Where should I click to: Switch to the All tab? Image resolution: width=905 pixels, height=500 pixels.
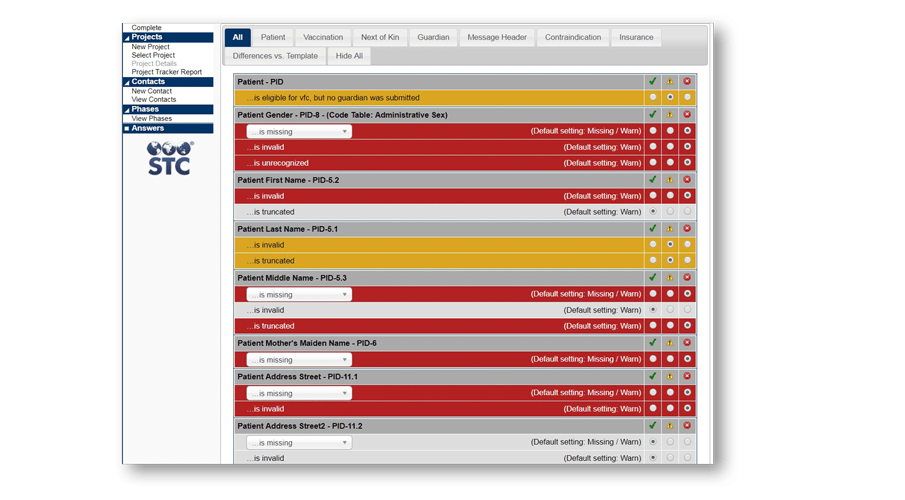pos(237,38)
